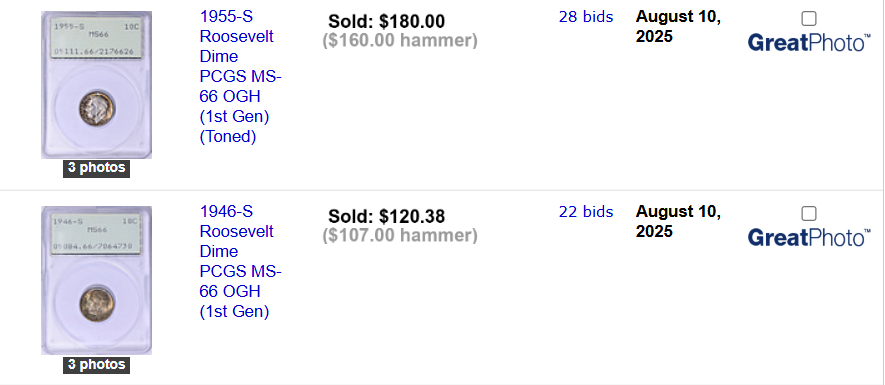Viewport: 885px width, 385px height.
Task: Open the 3 photos badge under the 1946-S dime
Action: [97, 365]
